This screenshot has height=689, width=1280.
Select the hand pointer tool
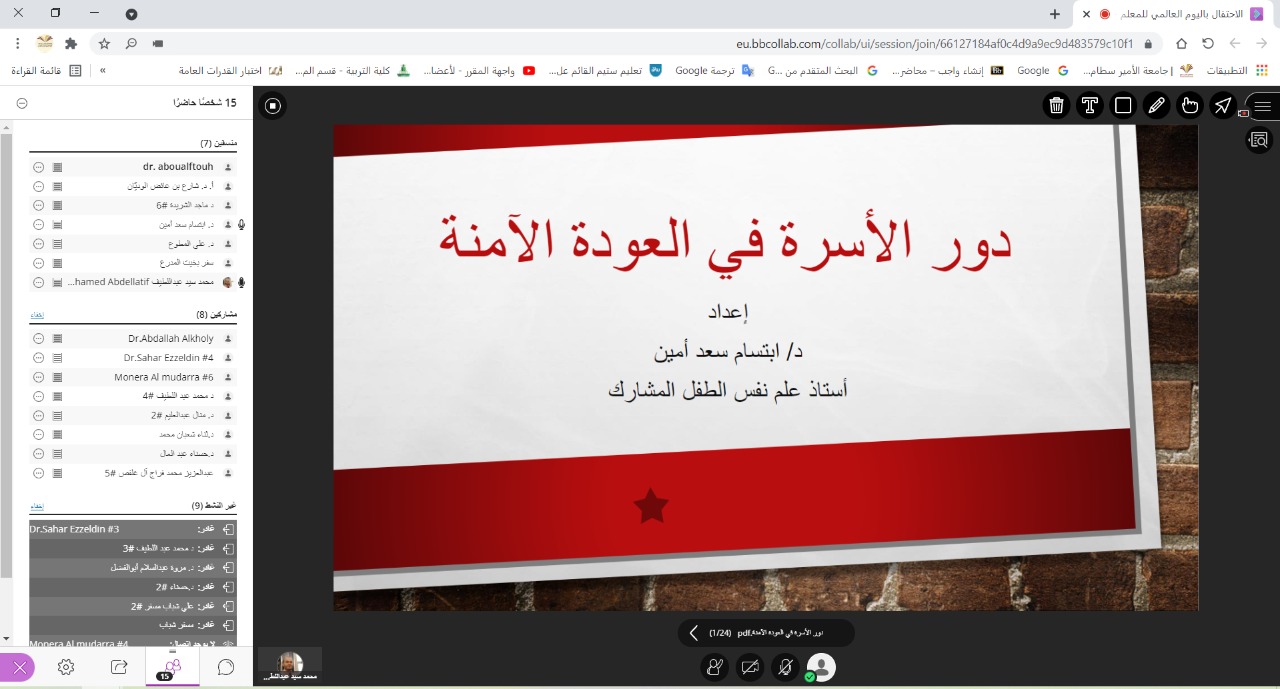click(1190, 106)
